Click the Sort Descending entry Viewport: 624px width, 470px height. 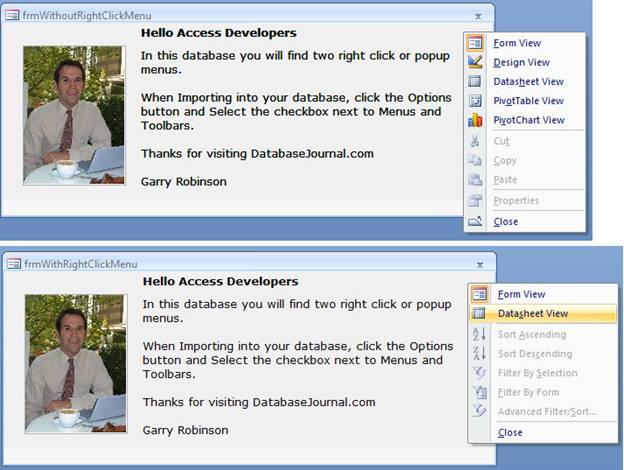click(x=535, y=354)
